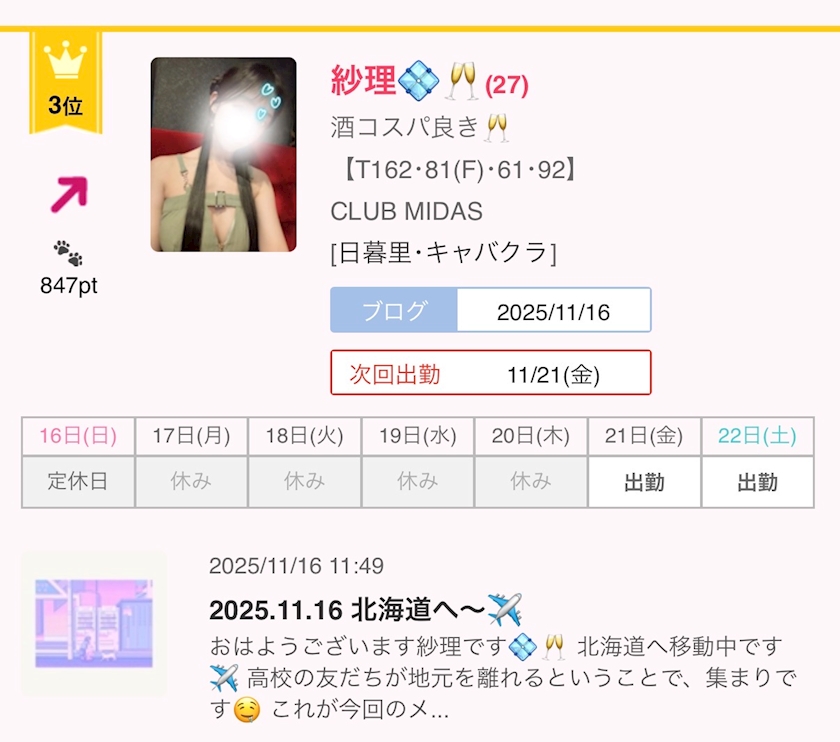The width and height of the screenshot is (840, 742).
Task: Select the 22日(土) schedule column
Action: click(758, 436)
